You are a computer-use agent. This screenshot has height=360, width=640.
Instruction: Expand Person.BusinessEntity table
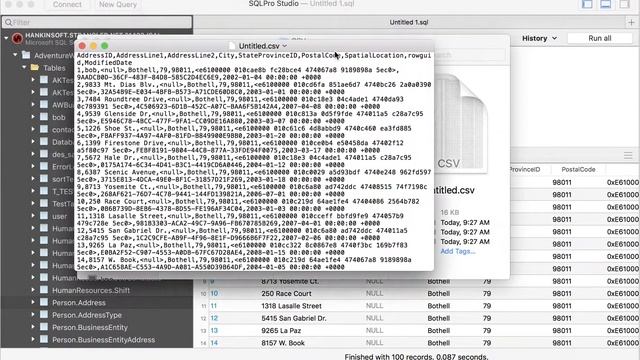coord(33,327)
